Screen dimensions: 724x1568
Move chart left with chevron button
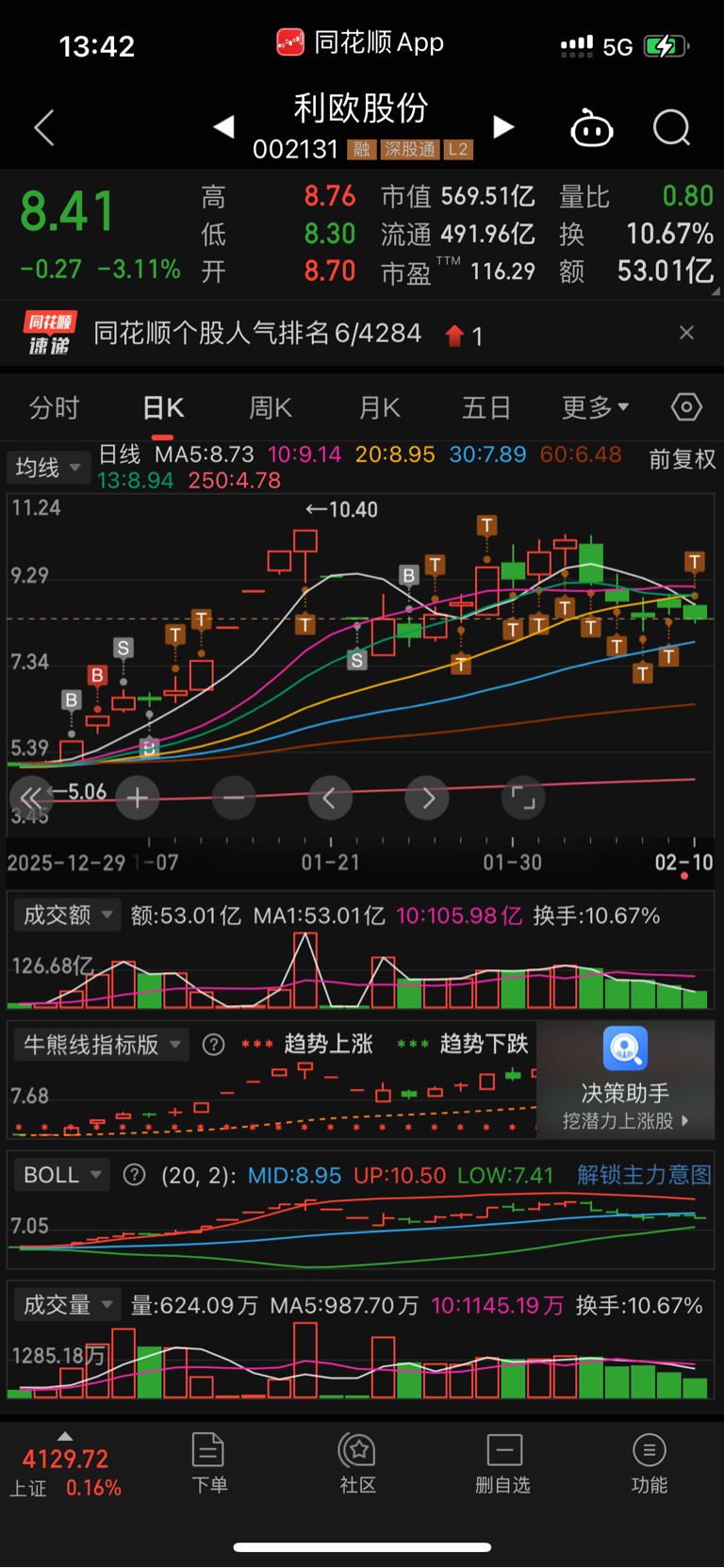[x=330, y=799]
